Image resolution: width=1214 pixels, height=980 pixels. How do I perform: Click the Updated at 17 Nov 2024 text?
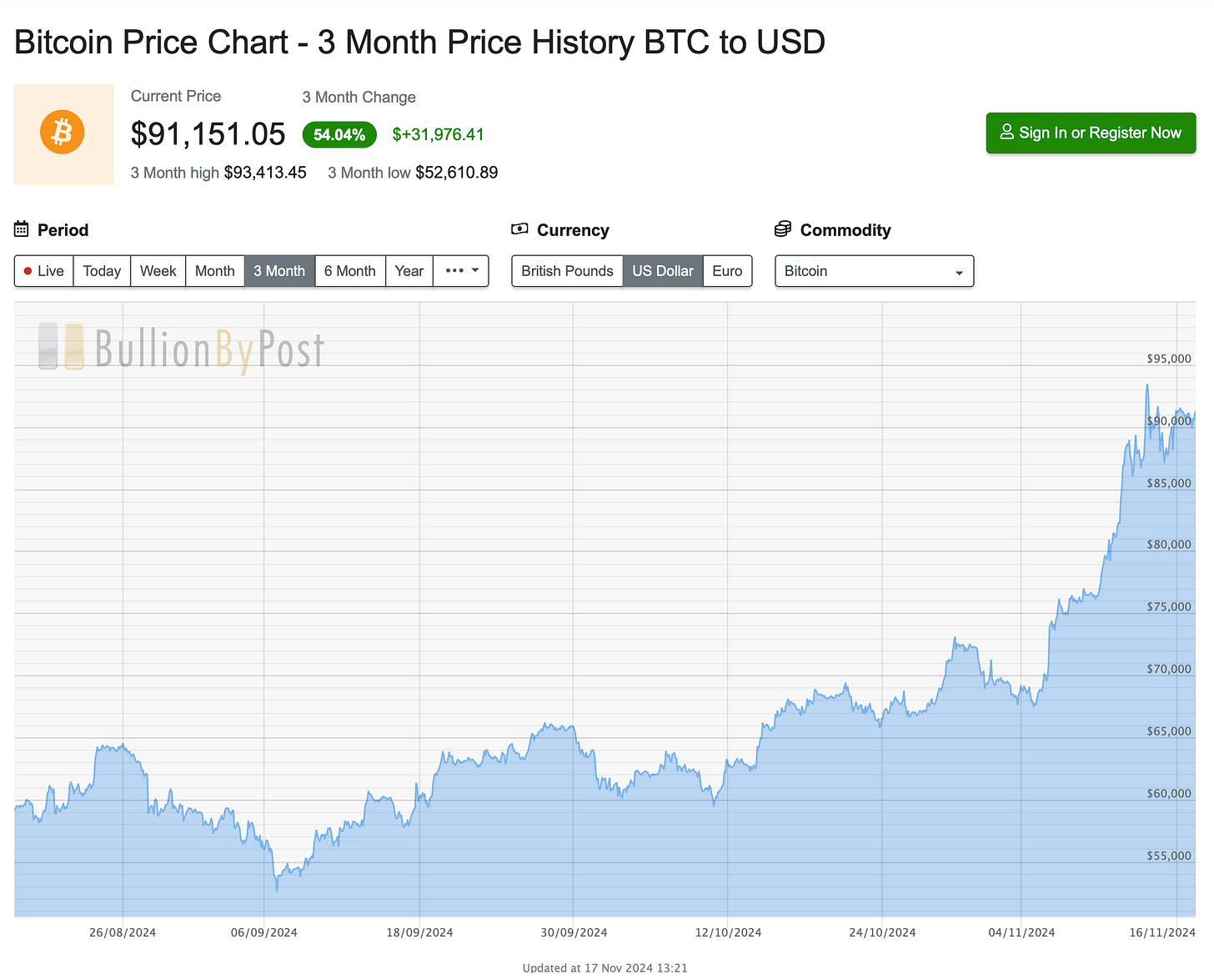pyautogui.click(x=604, y=967)
